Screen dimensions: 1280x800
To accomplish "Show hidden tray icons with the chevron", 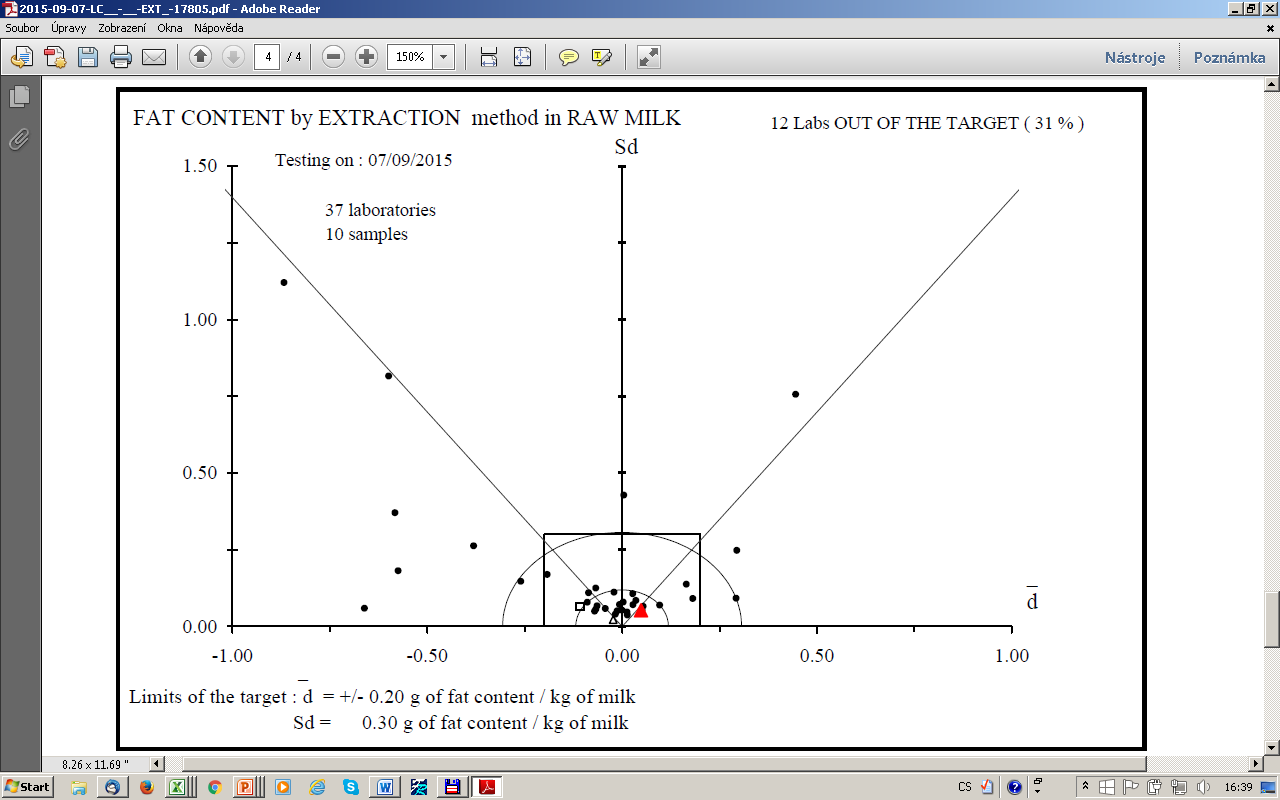I will [x=1085, y=787].
